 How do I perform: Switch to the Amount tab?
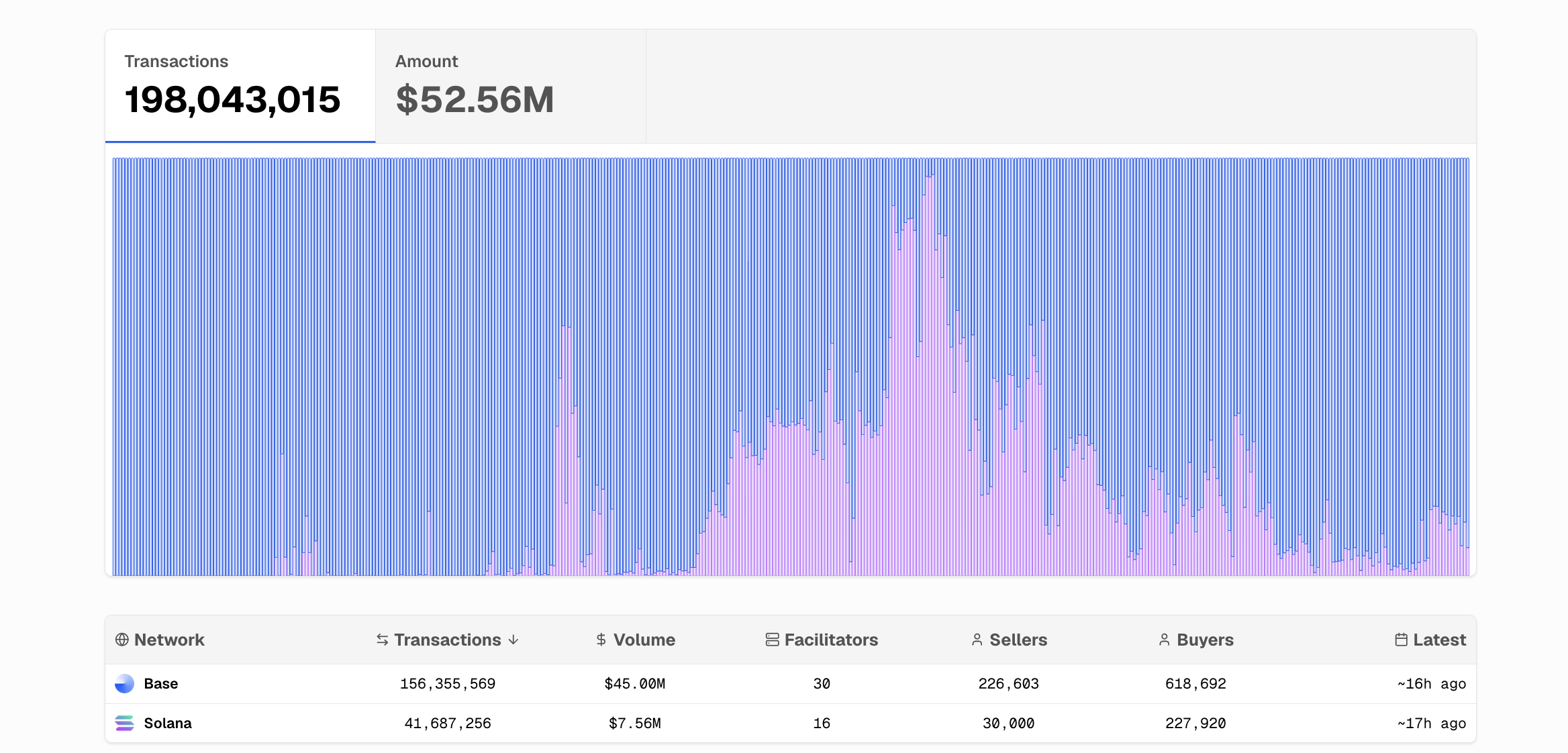[x=511, y=86]
